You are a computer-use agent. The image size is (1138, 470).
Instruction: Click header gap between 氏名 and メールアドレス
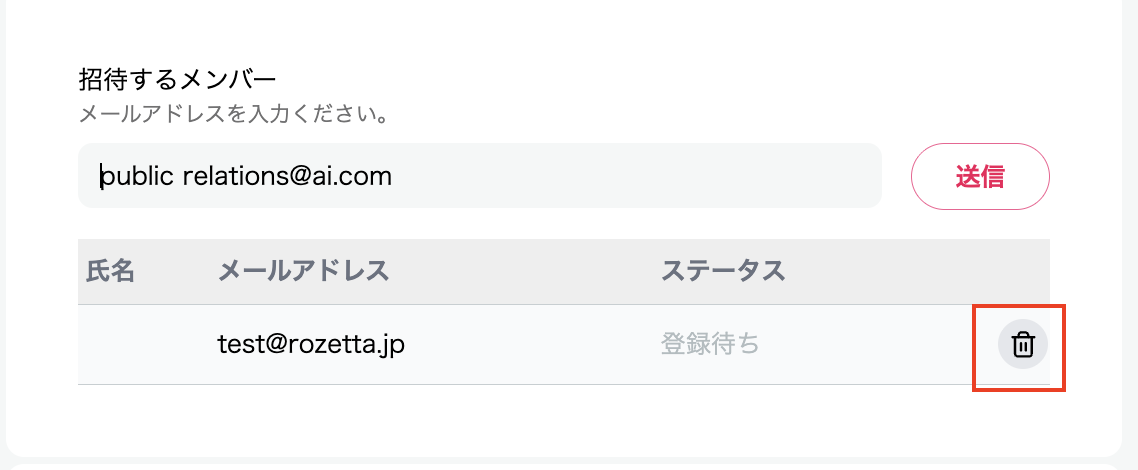(x=176, y=271)
